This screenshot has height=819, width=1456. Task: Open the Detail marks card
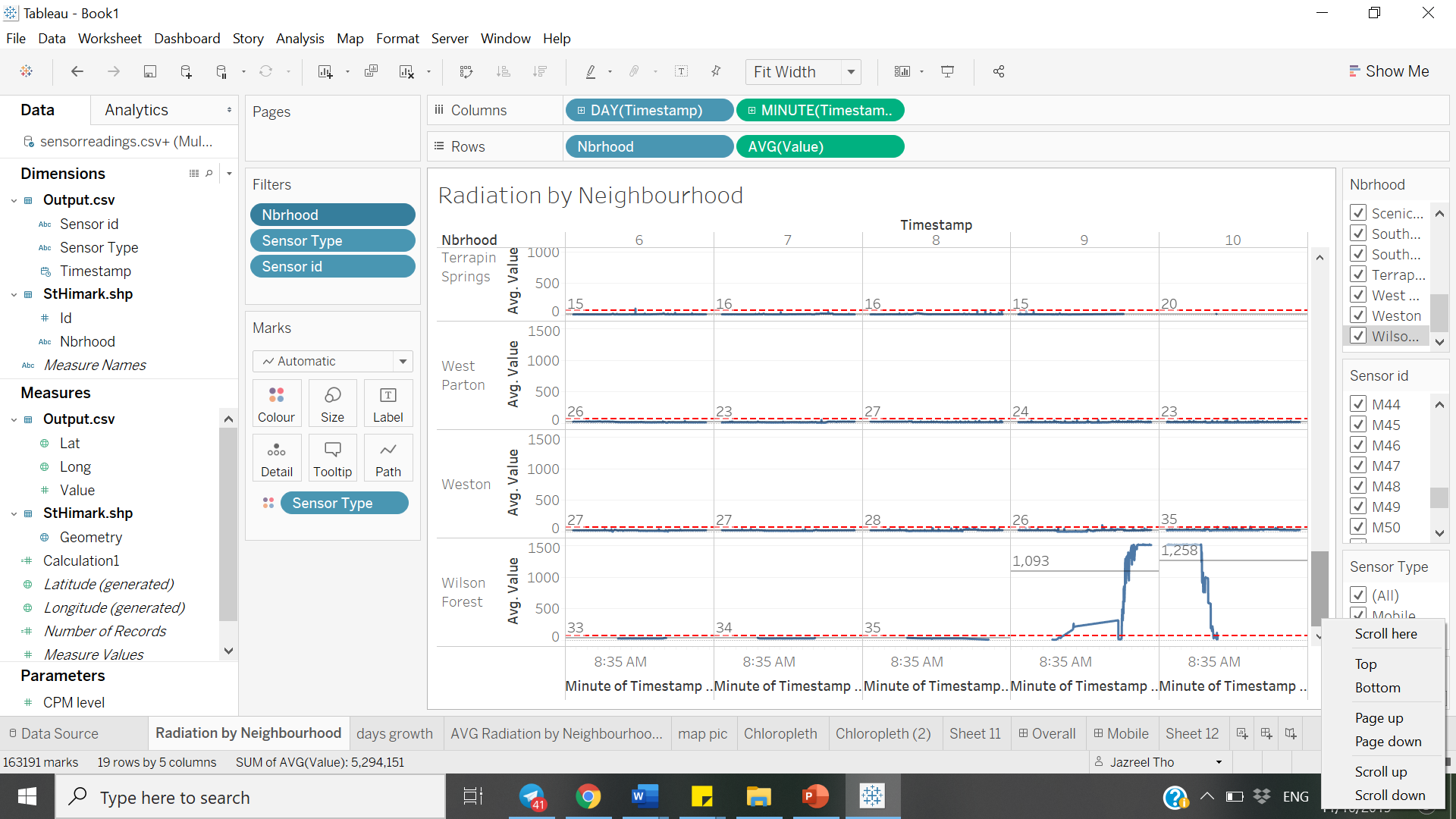tap(276, 459)
